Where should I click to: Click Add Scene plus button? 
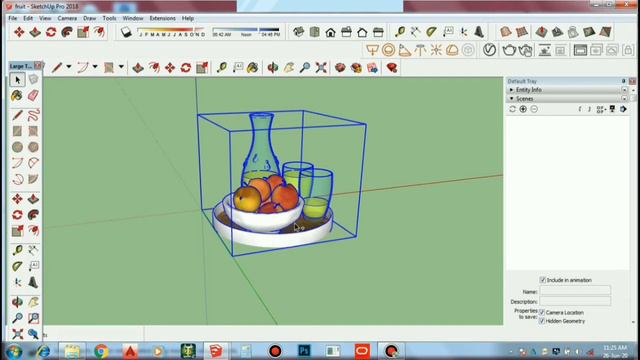click(523, 109)
